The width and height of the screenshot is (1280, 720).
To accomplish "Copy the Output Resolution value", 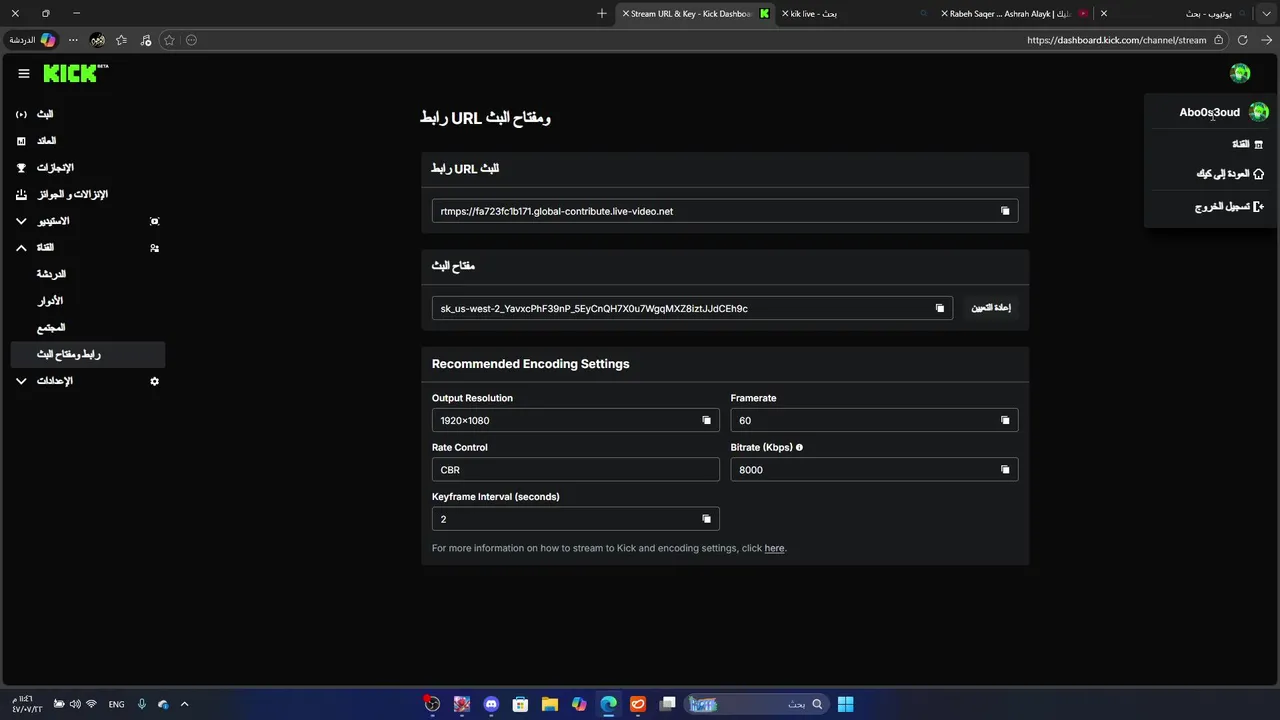I will [x=706, y=420].
